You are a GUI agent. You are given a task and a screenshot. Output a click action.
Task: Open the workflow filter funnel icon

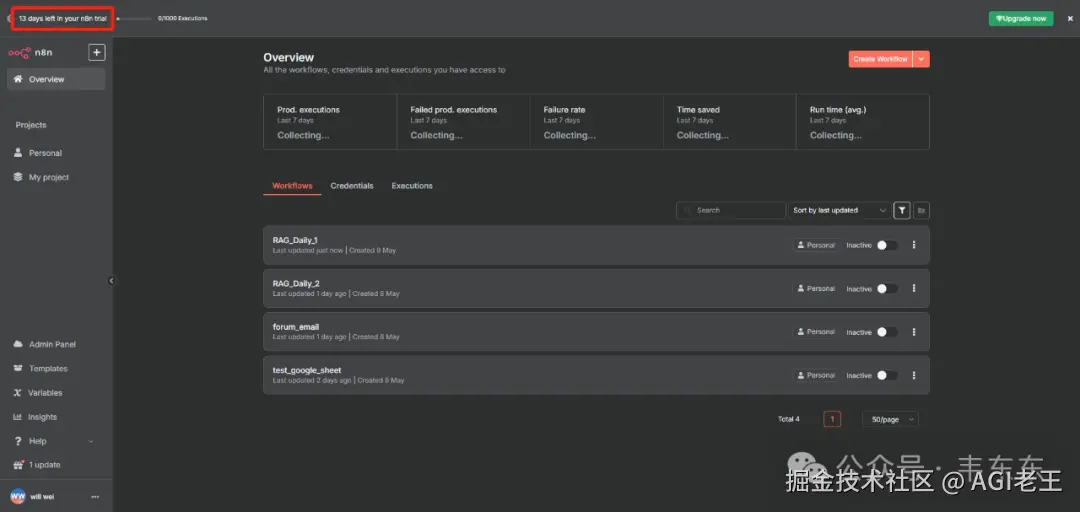coord(902,210)
